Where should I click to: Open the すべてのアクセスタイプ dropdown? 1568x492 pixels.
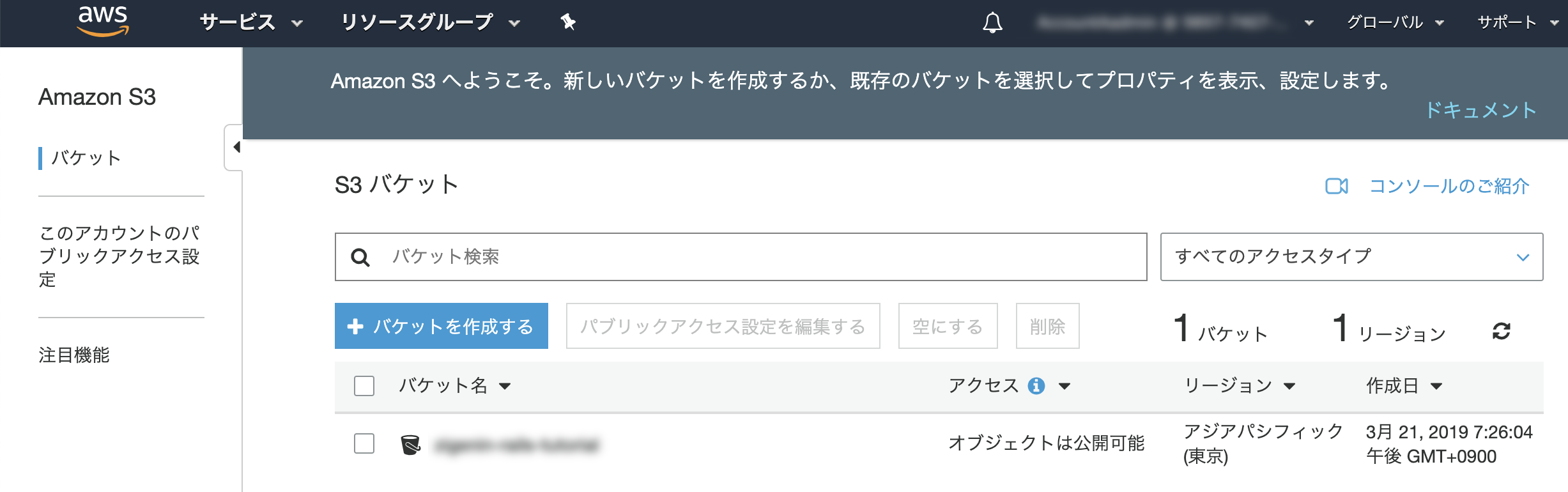pyautogui.click(x=1351, y=257)
